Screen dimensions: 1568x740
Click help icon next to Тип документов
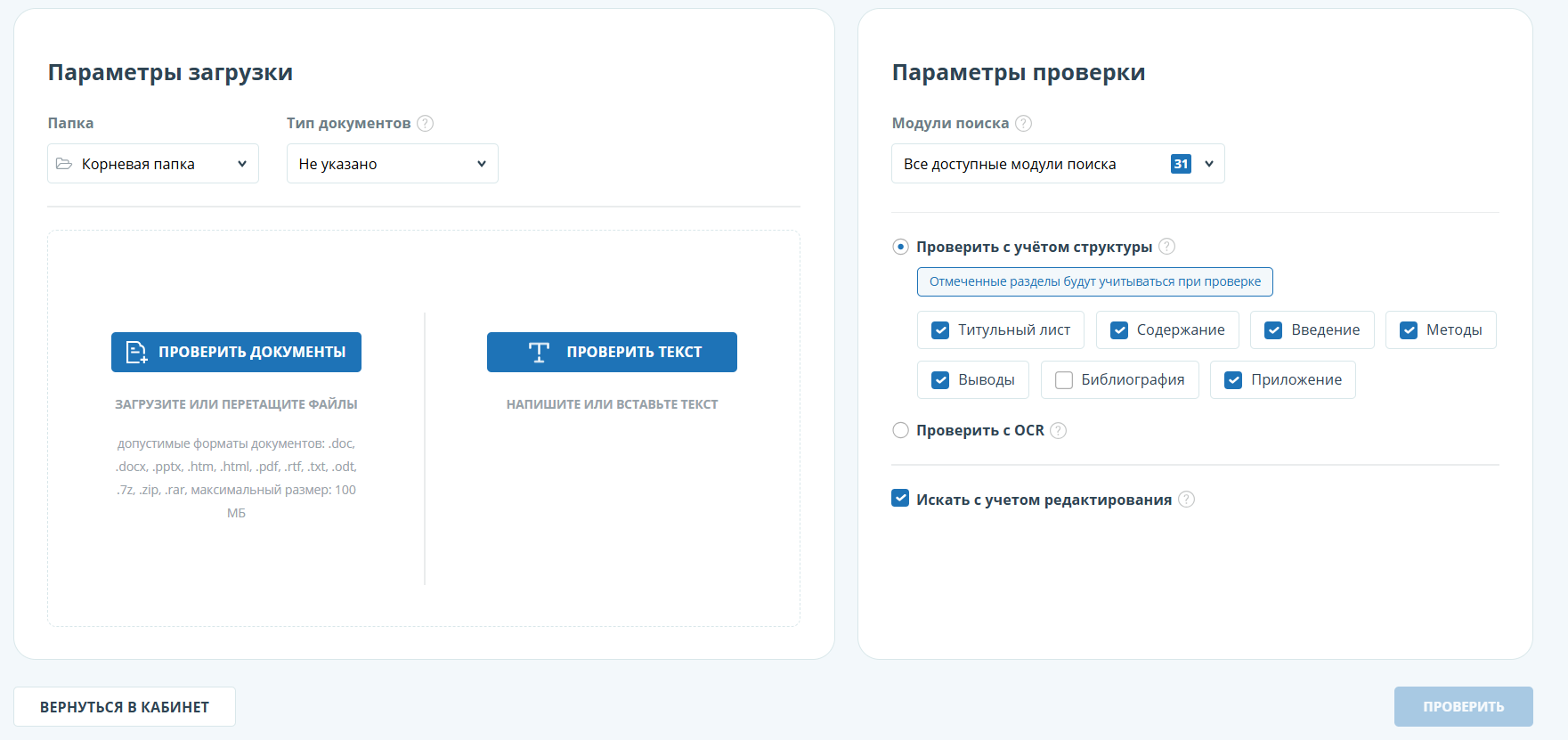coord(426,124)
